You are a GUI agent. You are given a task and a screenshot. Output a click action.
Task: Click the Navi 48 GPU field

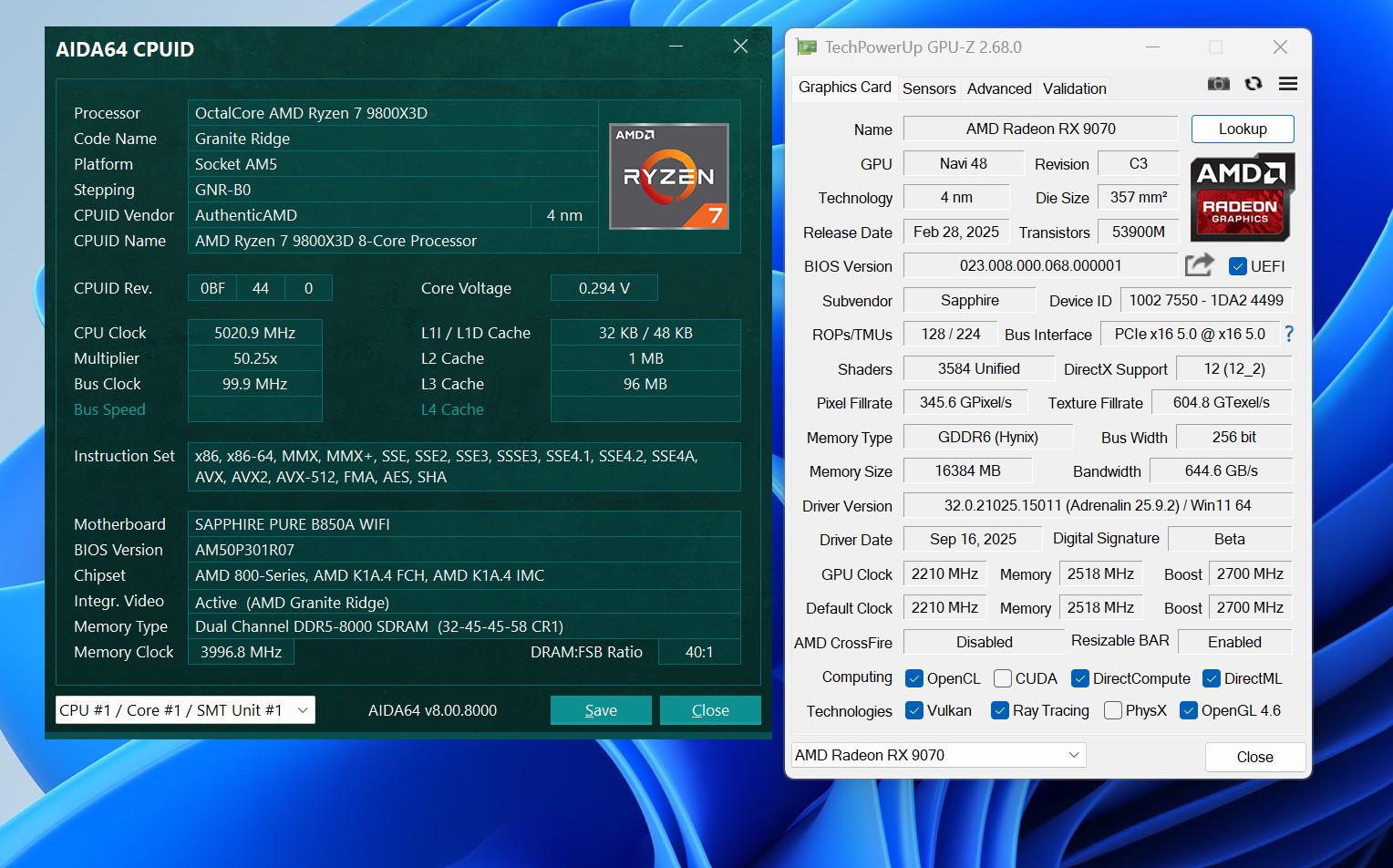click(x=963, y=163)
